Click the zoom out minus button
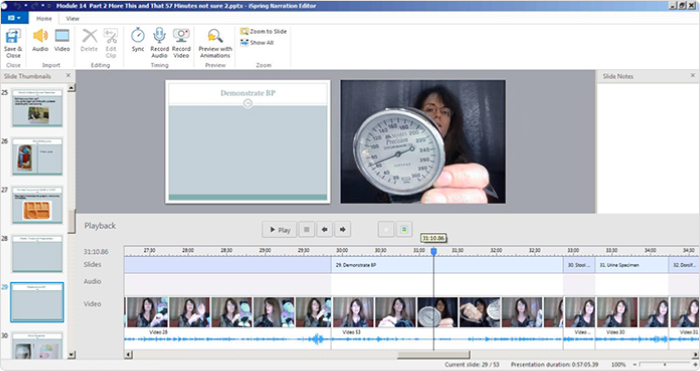Screen dimensions: 700x371 tap(634, 365)
